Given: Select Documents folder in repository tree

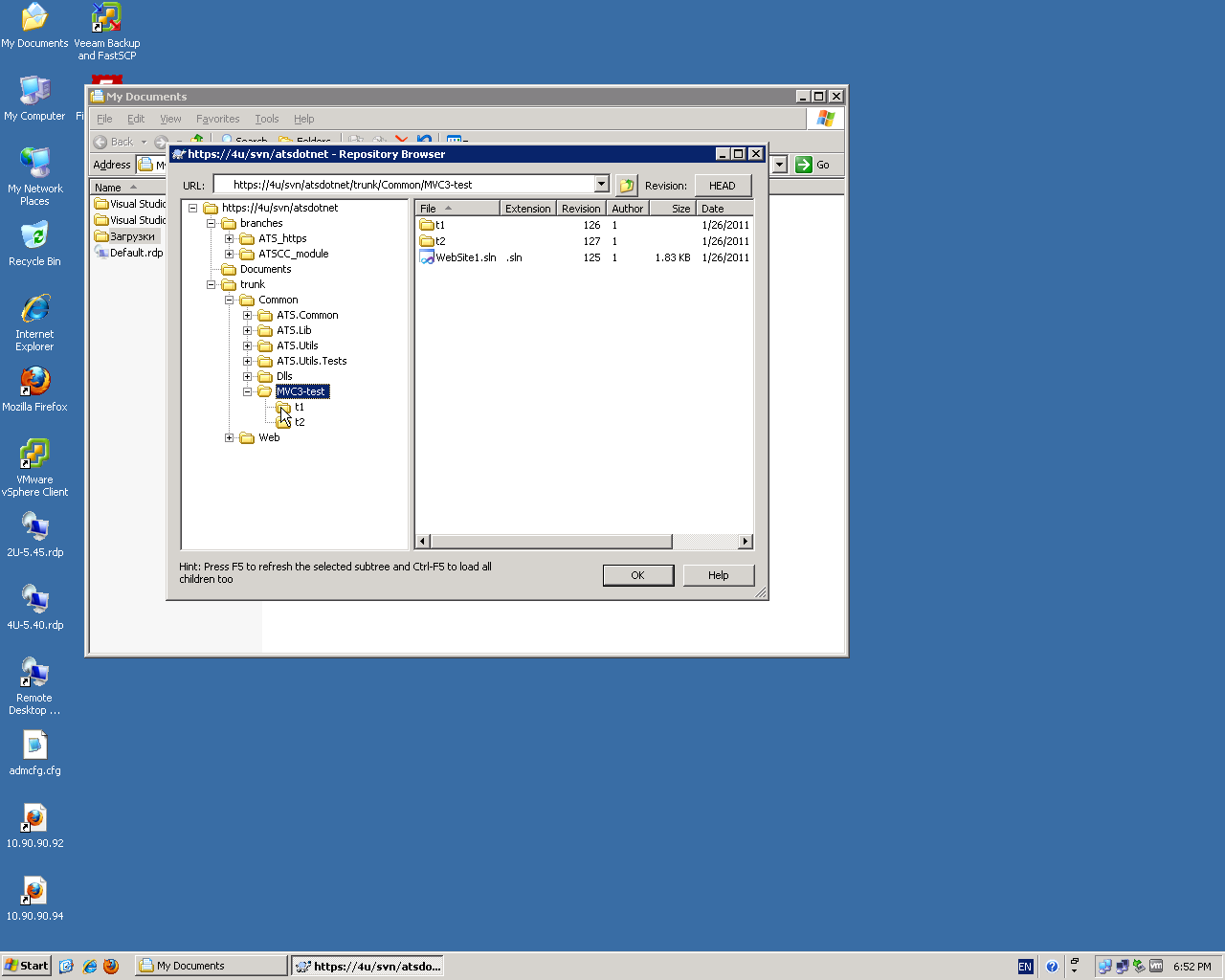Looking at the screenshot, I should pos(256,269).
